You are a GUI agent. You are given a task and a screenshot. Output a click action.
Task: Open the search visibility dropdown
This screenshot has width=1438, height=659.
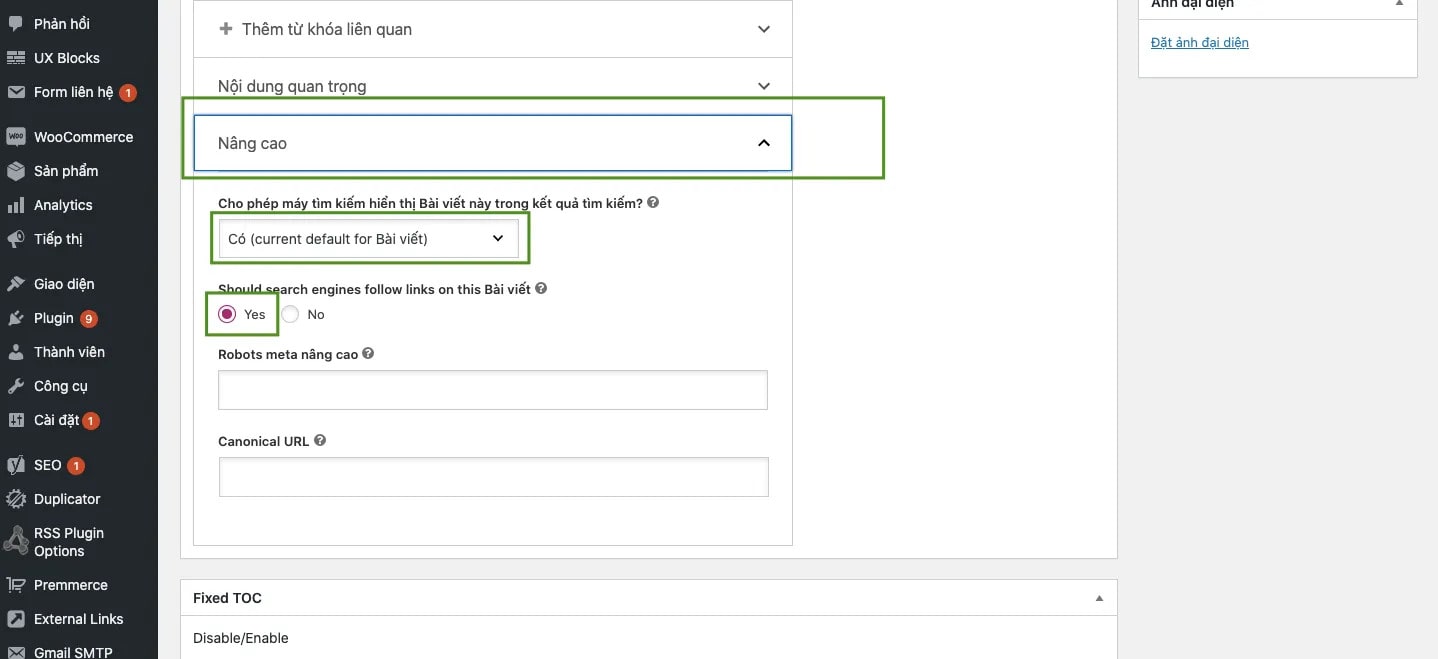point(368,239)
